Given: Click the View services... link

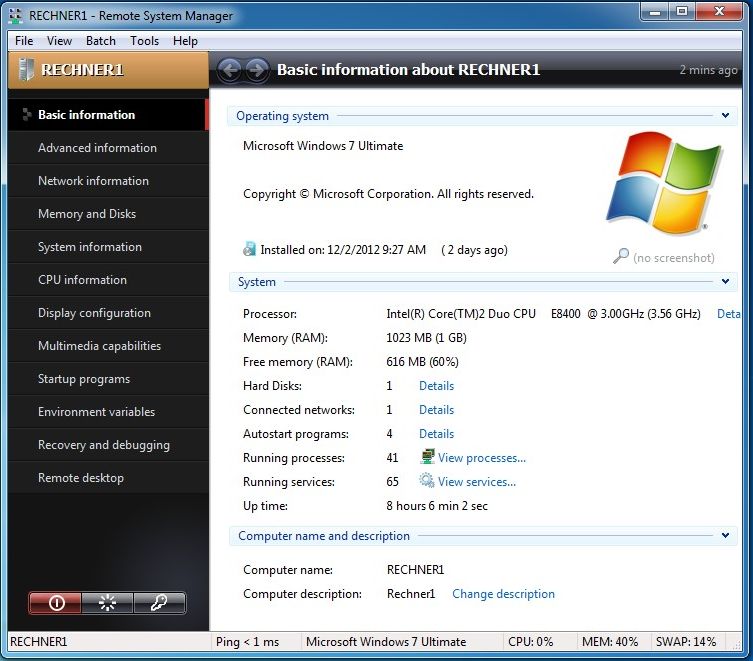Looking at the screenshot, I should [477, 482].
